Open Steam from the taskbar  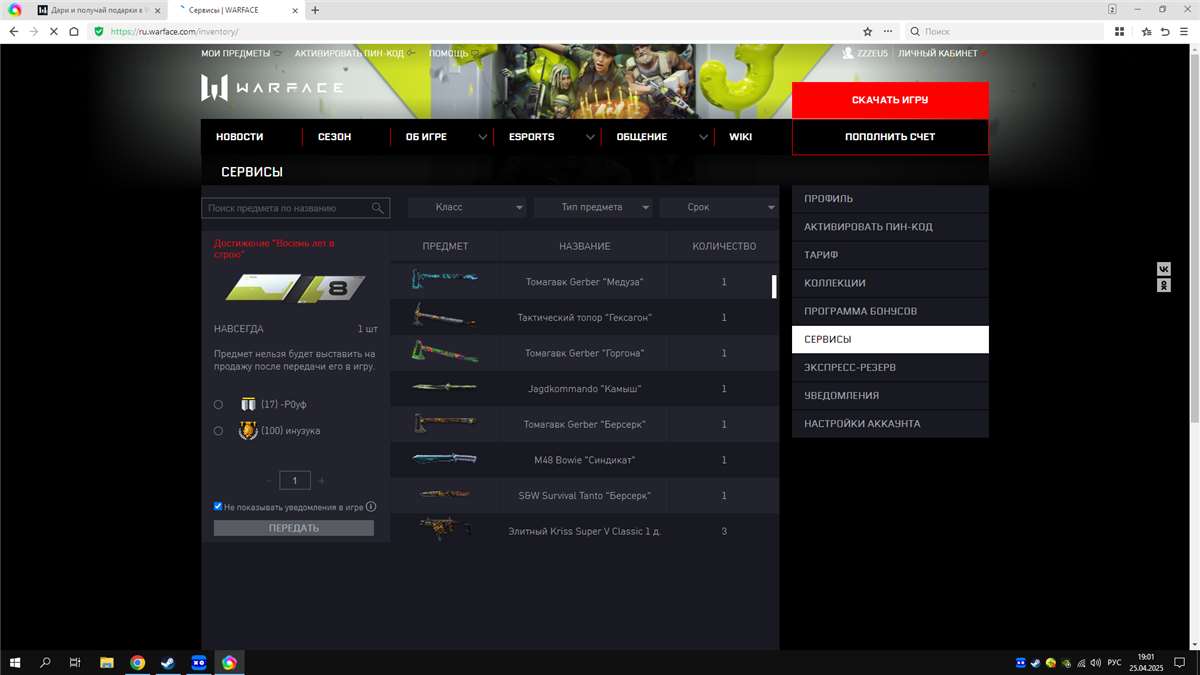click(167, 662)
